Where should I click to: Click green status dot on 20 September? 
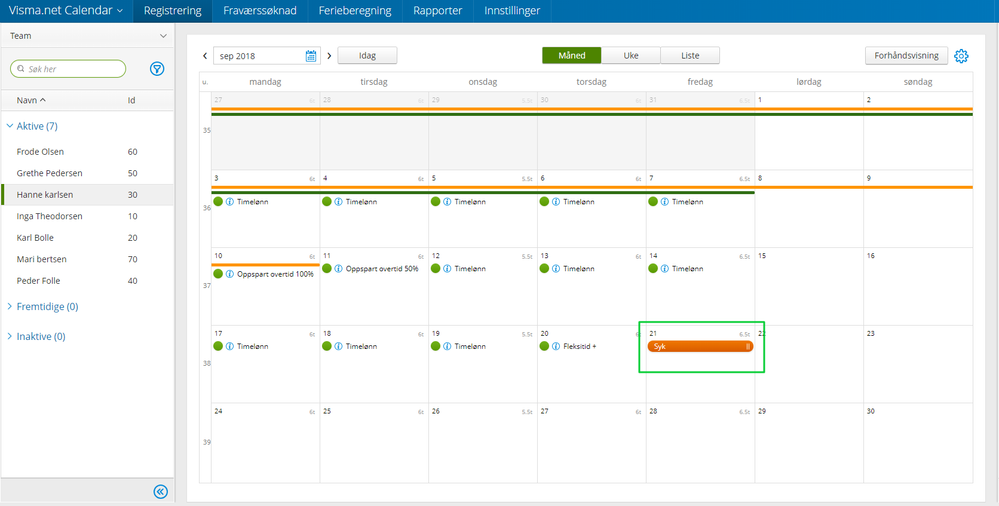tap(544, 346)
